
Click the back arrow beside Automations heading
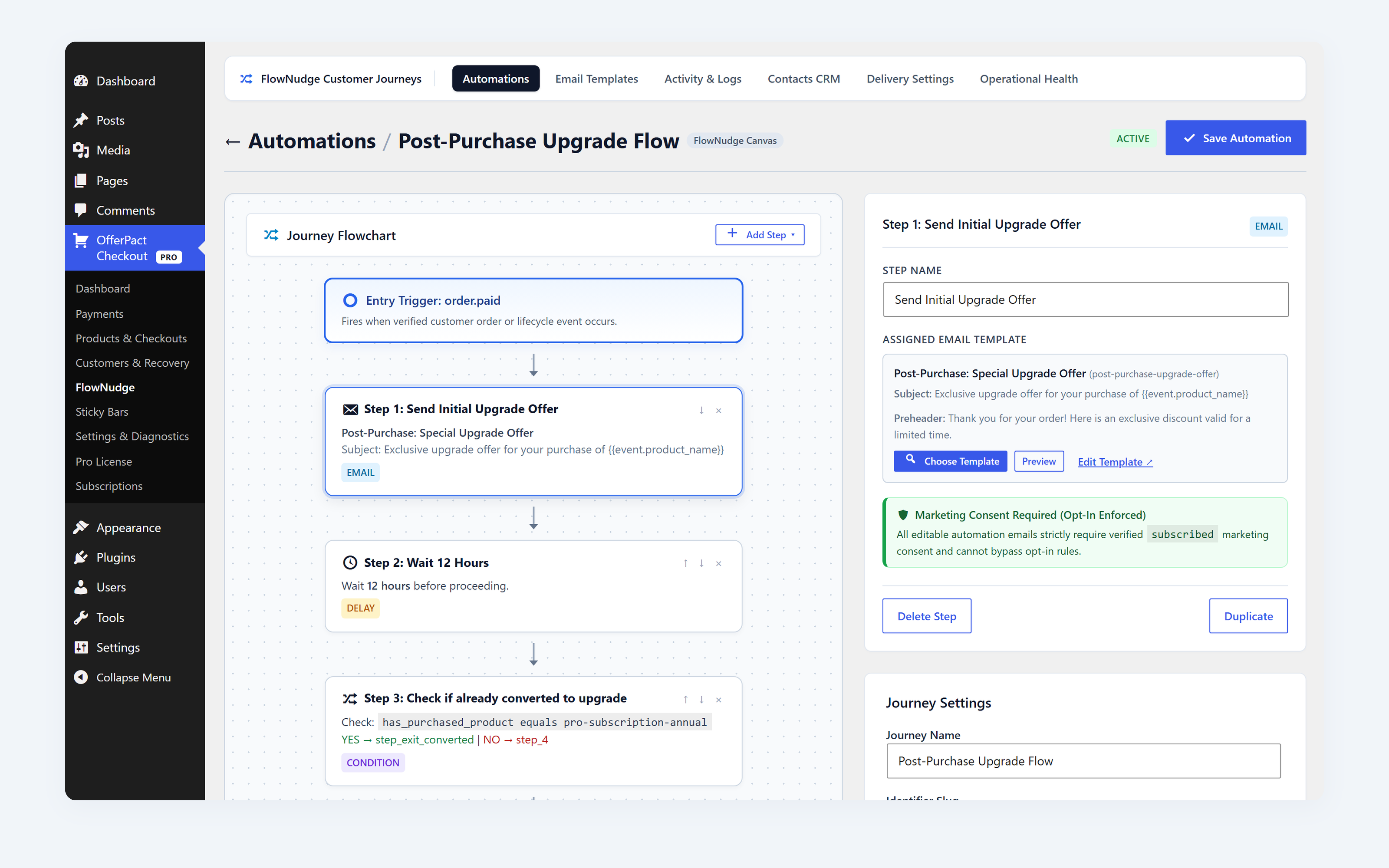233,141
